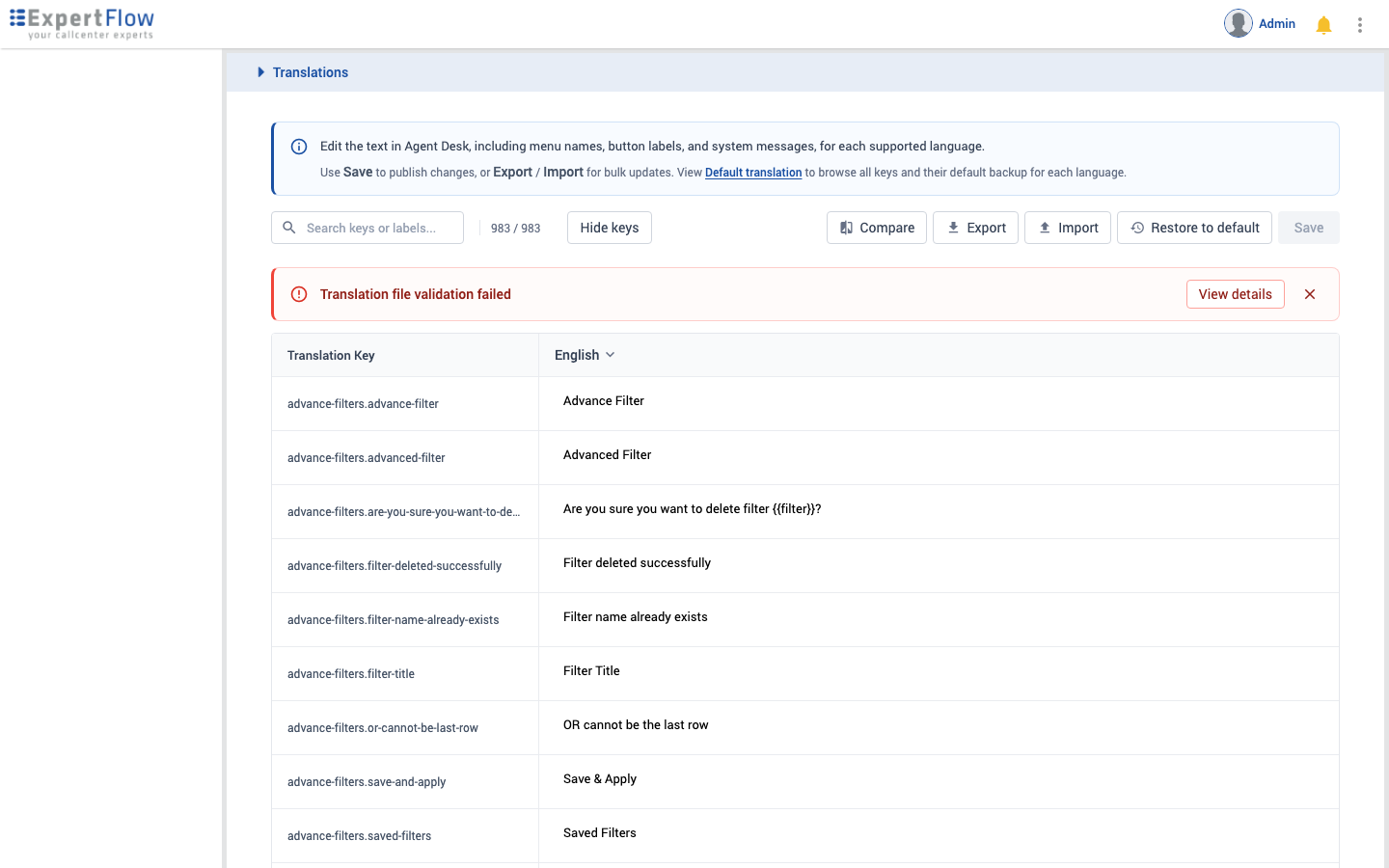The height and width of the screenshot is (868, 1389).
Task: Click the Save & Apply translation cell
Action: pos(939,779)
